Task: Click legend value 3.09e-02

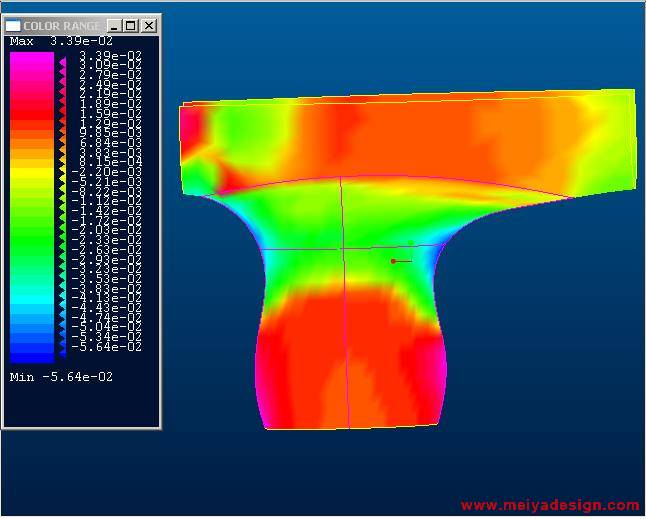Action: coord(110,65)
